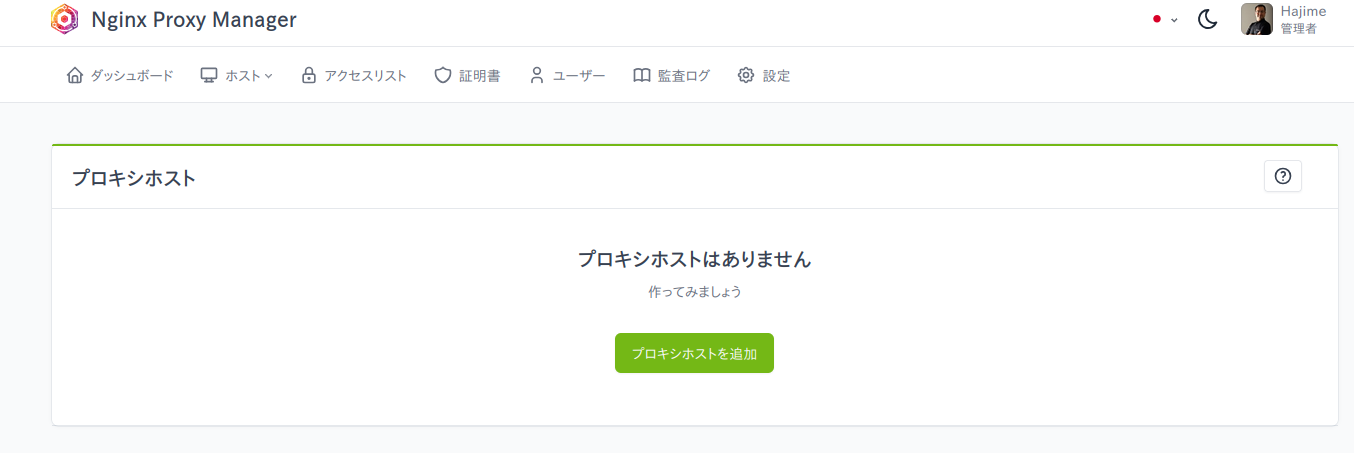Image resolution: width=1354 pixels, height=453 pixels.
Task: Click the padlock icon for アクセスリスト
Action: click(309, 75)
